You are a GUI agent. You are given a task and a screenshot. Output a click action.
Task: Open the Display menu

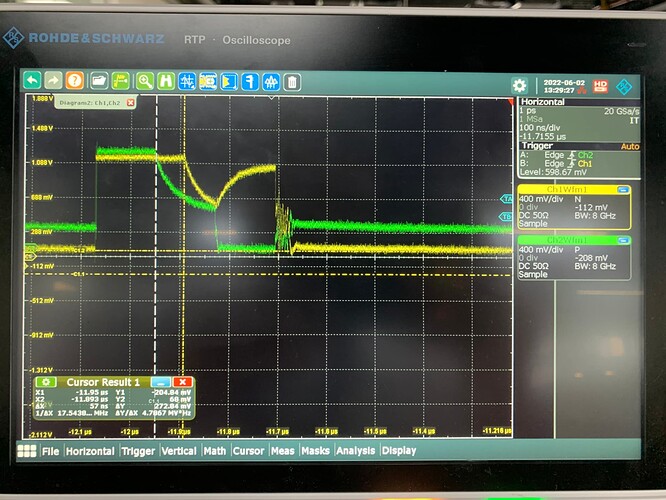(x=399, y=450)
